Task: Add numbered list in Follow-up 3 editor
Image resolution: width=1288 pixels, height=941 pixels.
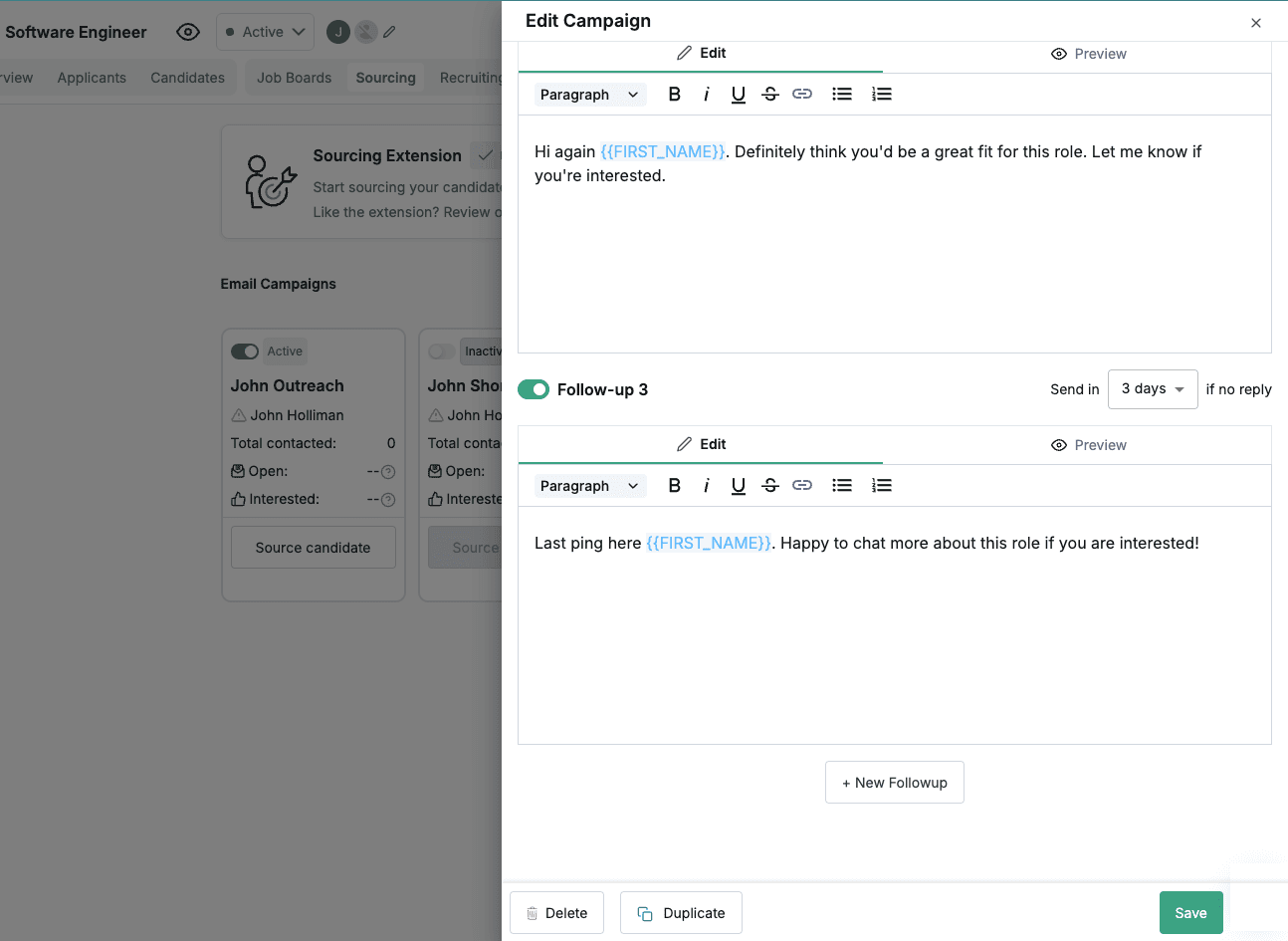Action: [881, 486]
